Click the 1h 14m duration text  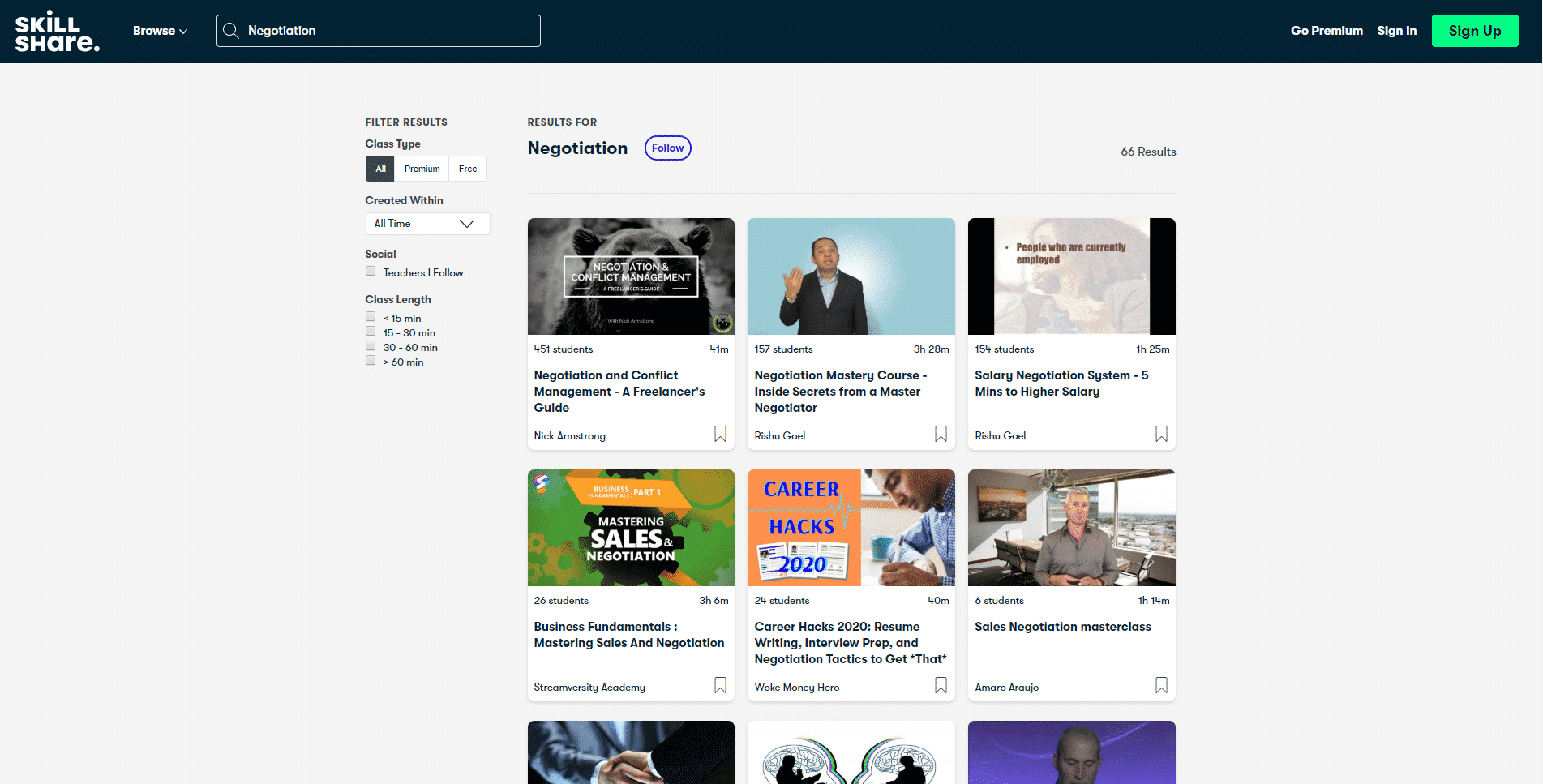(x=1153, y=601)
